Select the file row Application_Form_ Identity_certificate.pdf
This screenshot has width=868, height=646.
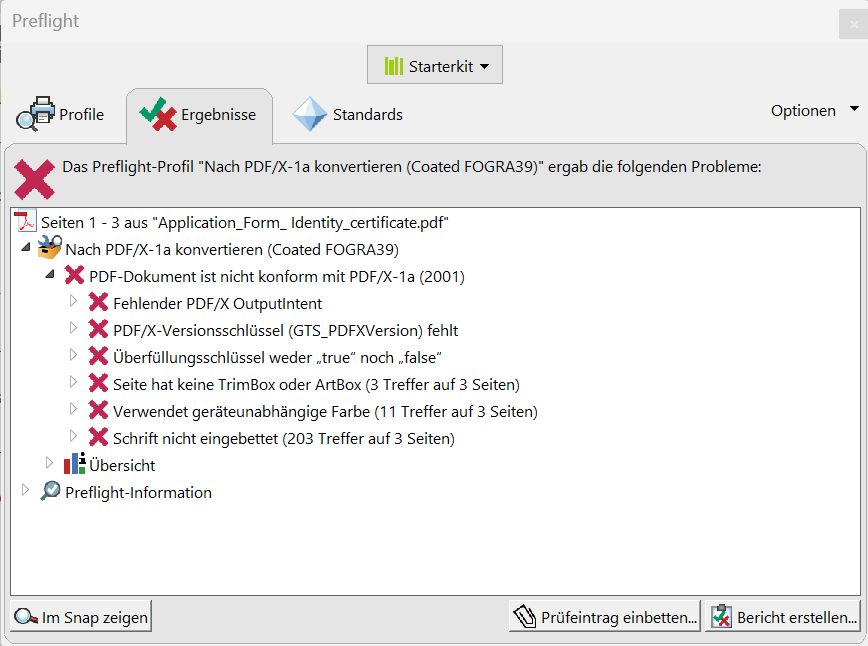244,223
